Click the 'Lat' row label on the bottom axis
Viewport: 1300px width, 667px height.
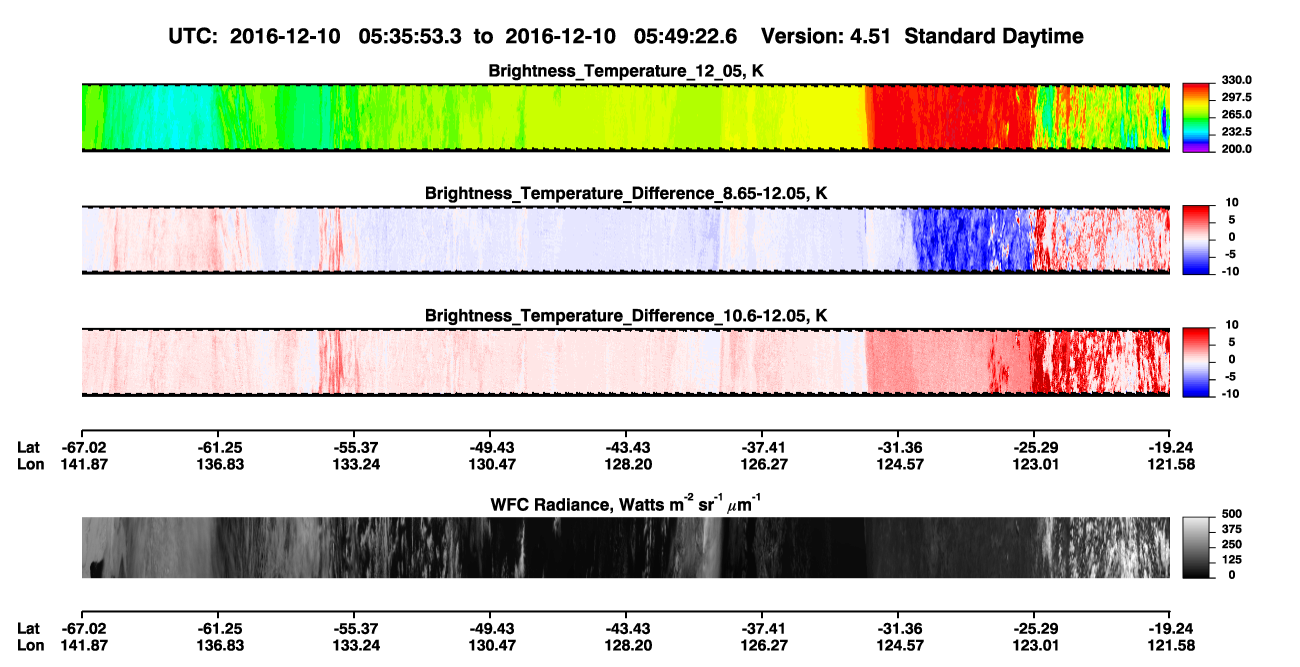[x=29, y=628]
